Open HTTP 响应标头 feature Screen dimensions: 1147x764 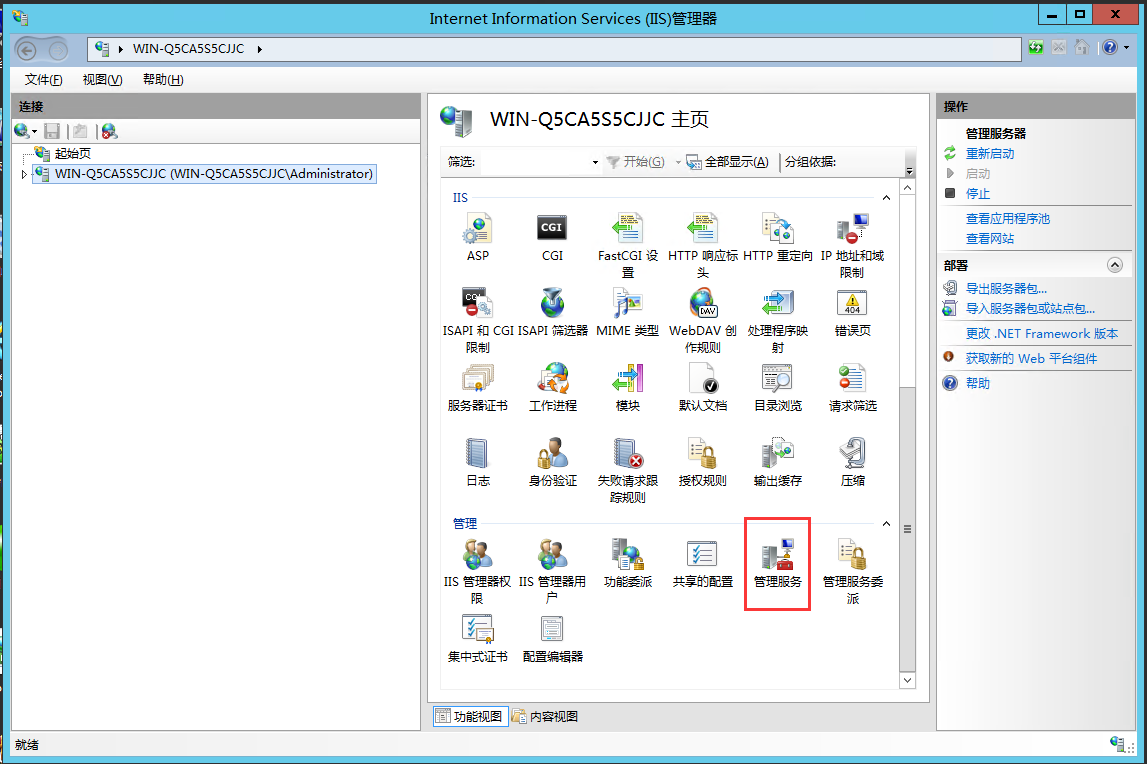pyautogui.click(x=702, y=246)
